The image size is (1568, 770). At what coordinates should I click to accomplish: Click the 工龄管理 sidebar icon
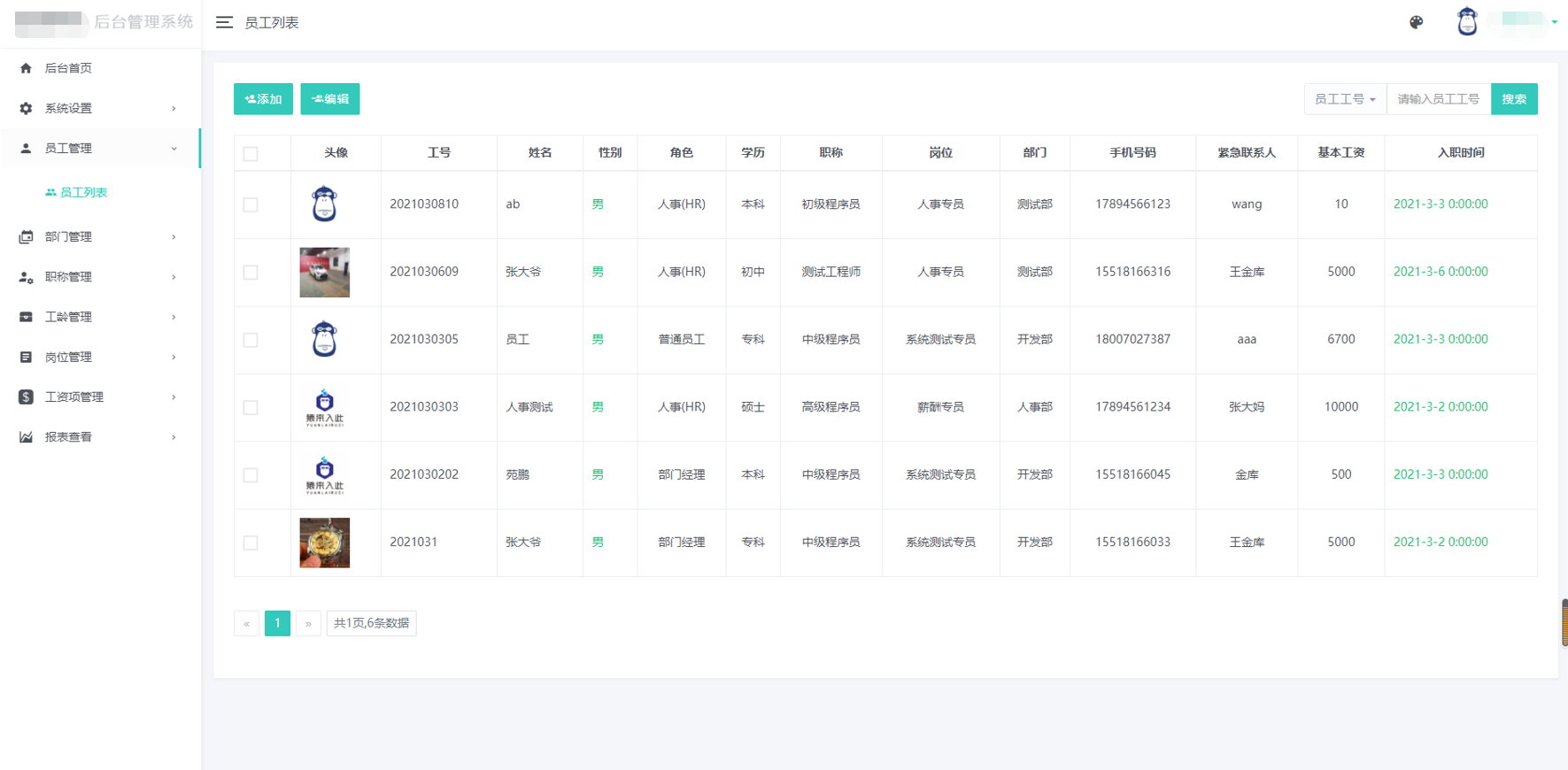[x=26, y=317]
